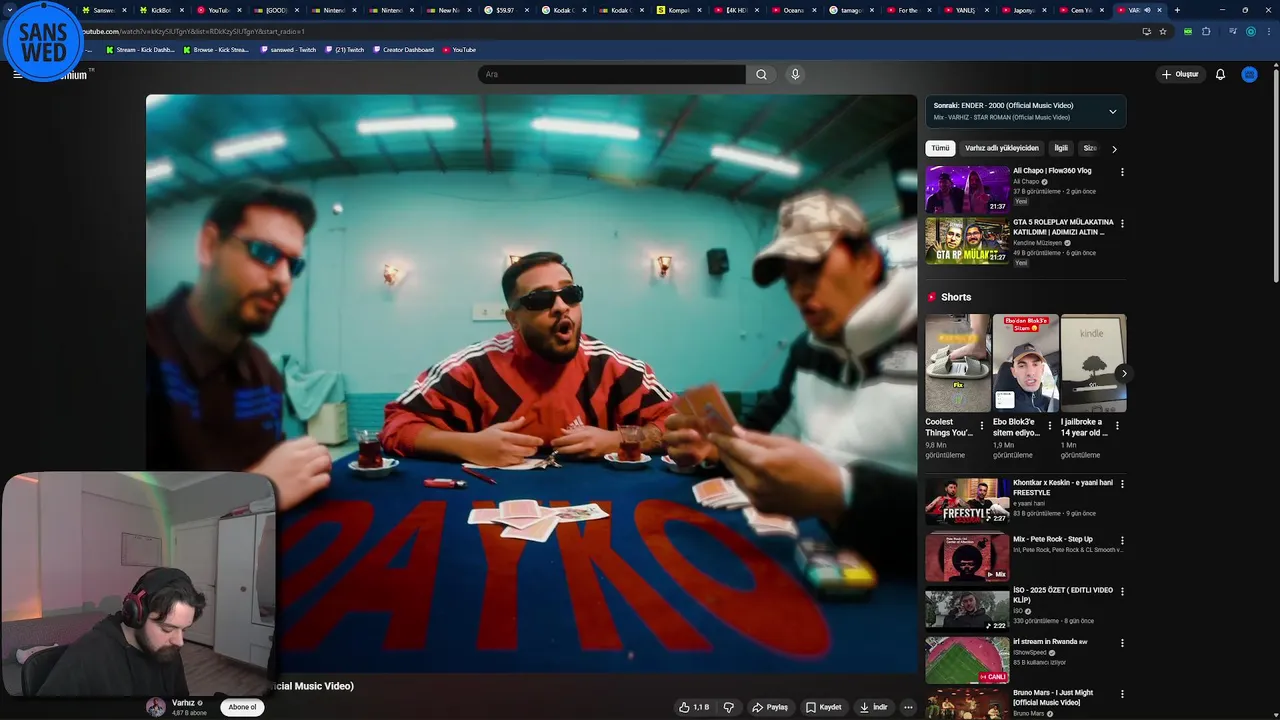Switch to the KickBot browser tab

160,10
